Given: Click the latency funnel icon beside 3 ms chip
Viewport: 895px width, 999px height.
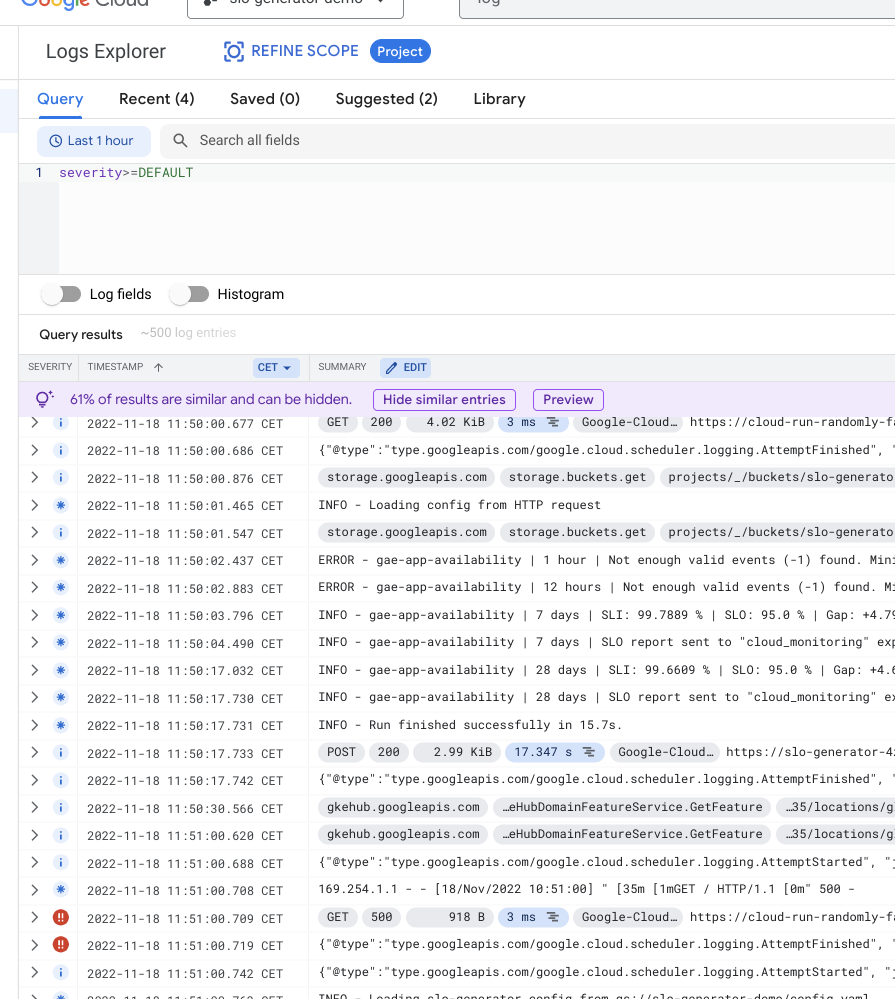Looking at the screenshot, I should pos(553,422).
